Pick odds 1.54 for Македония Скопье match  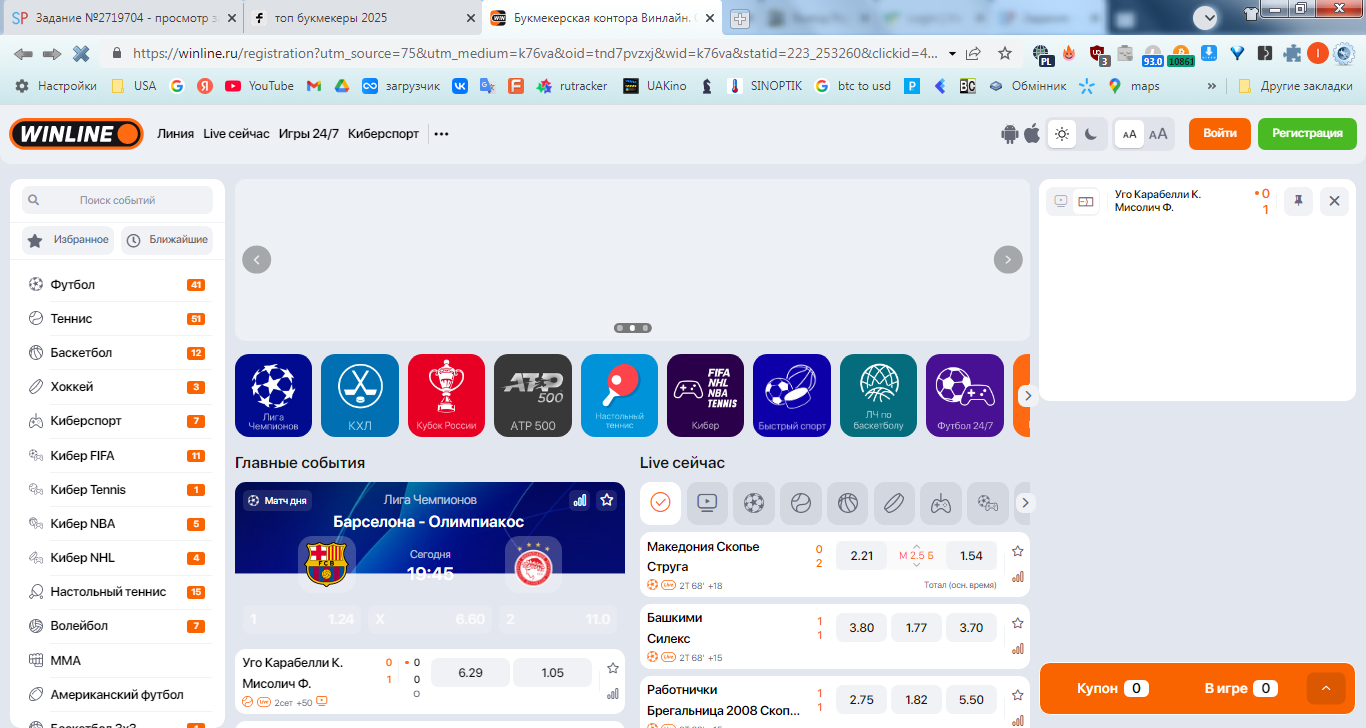[971, 556]
